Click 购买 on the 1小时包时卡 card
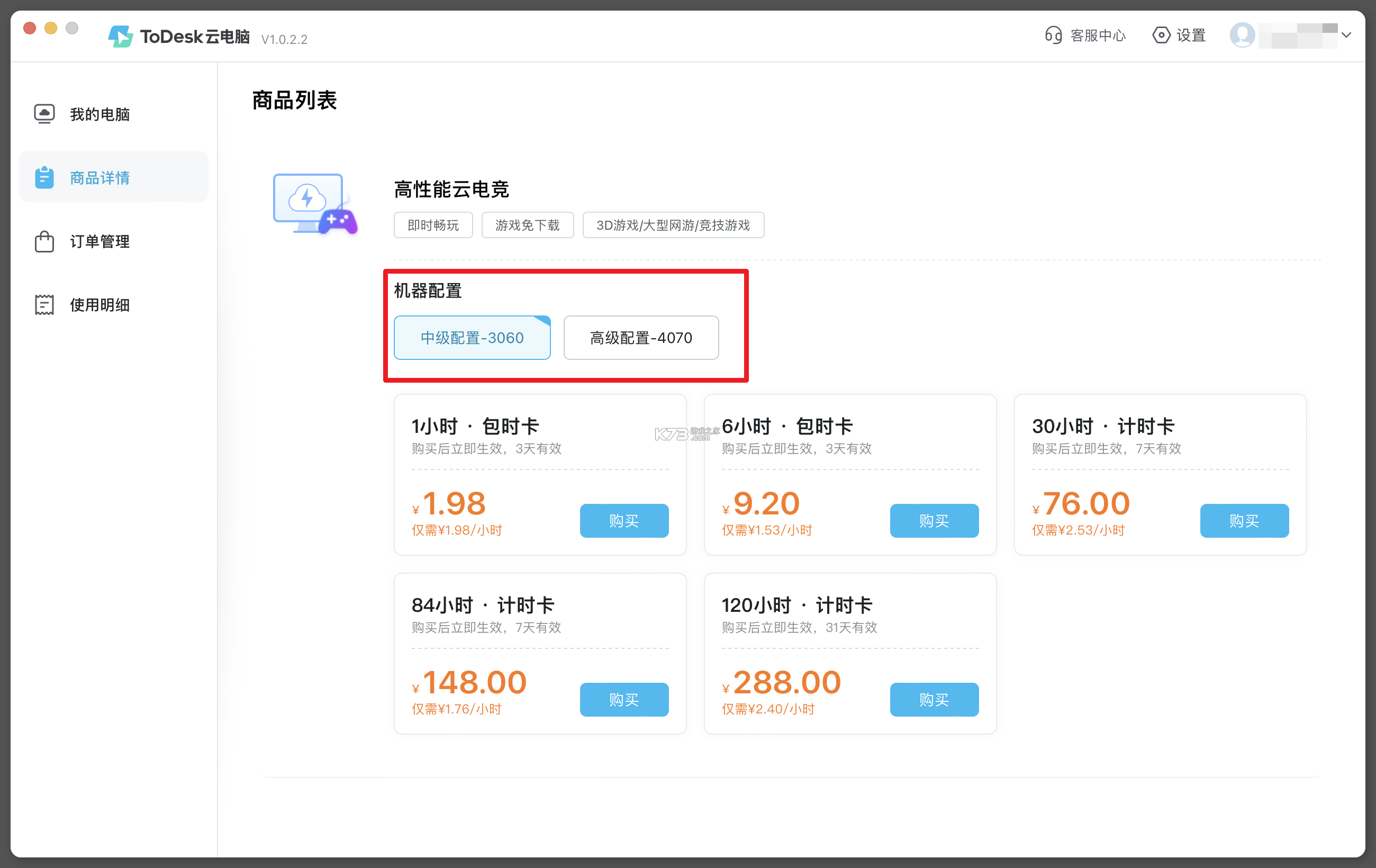This screenshot has width=1376, height=868. click(623, 521)
